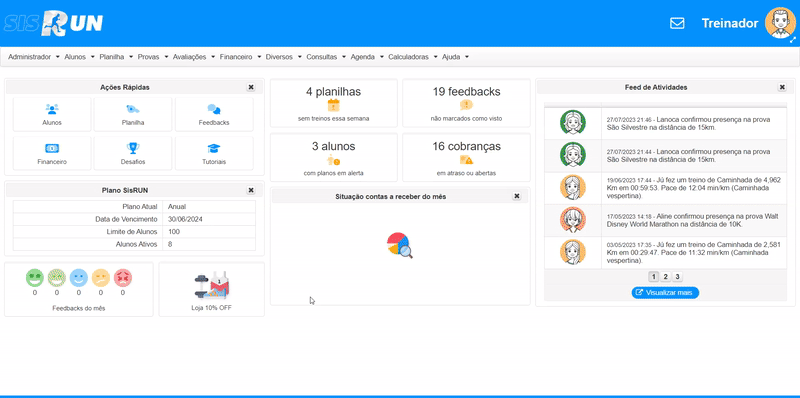800x398 pixels.
Task: Click the 4 planilhas calendar icon
Action: 333,106
